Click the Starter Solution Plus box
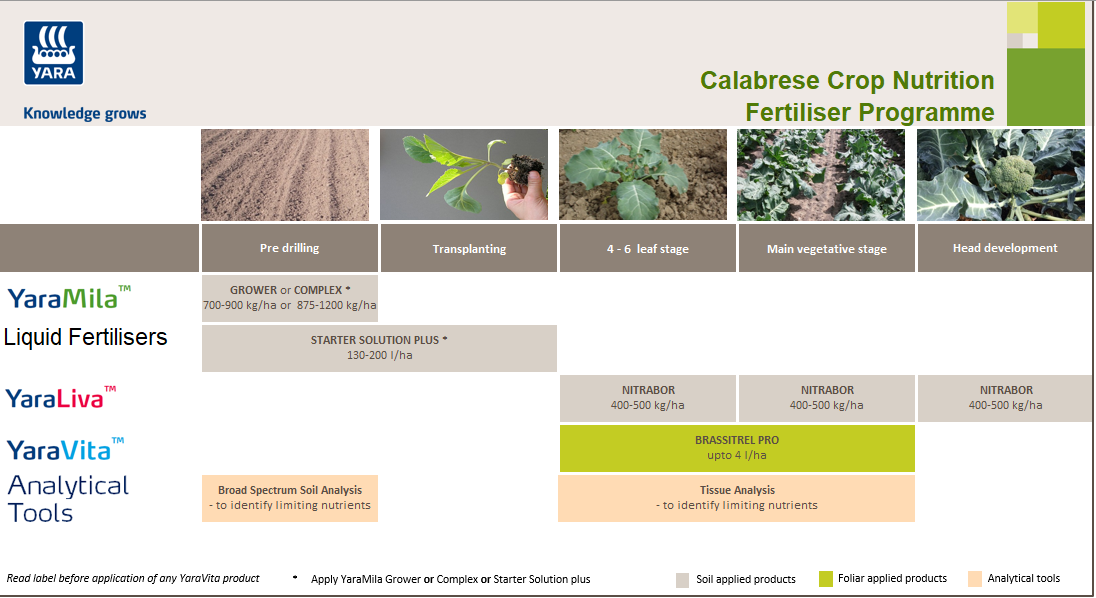Screen dimensions: 1096x598 379,347
